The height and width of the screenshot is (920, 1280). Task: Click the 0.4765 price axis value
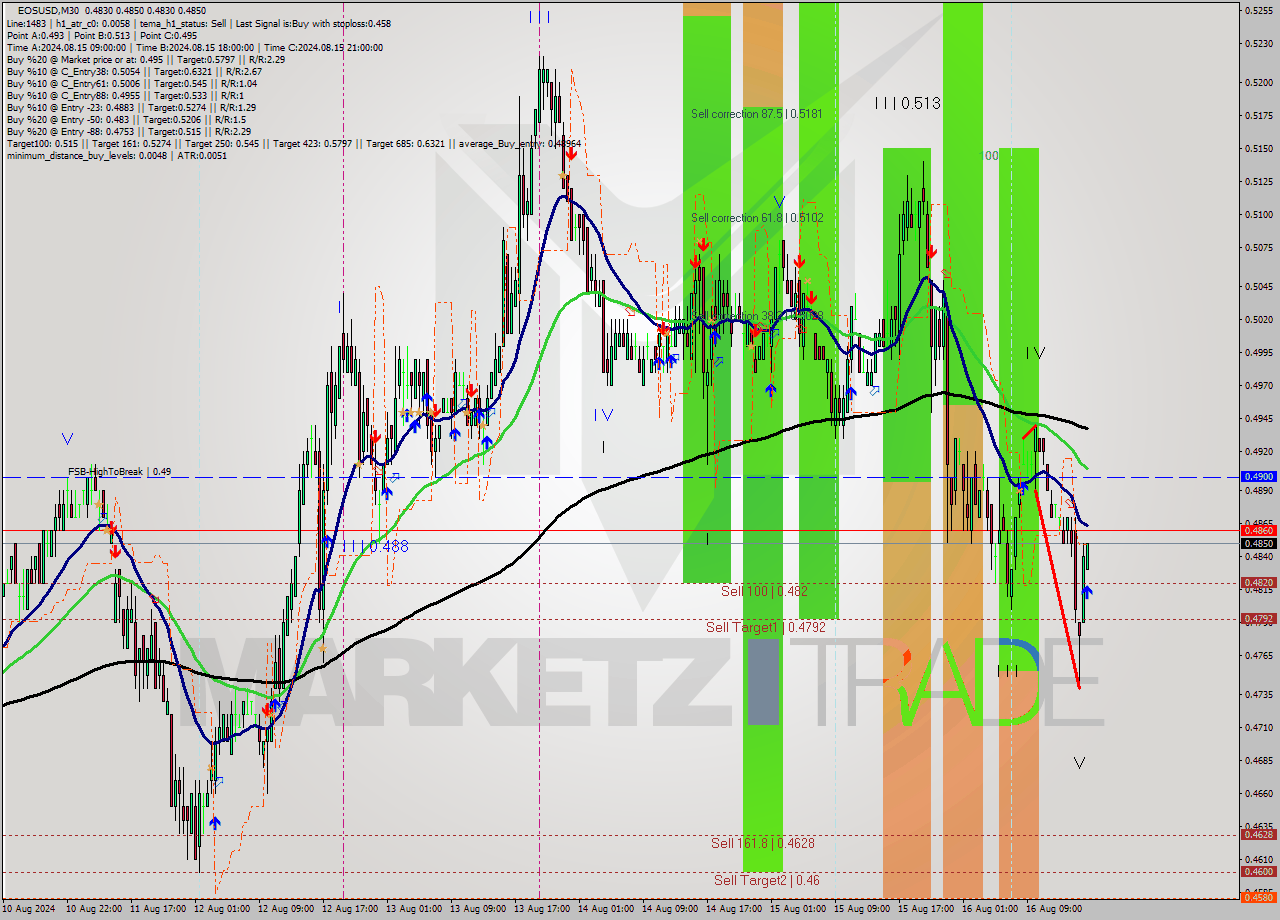click(x=1259, y=655)
